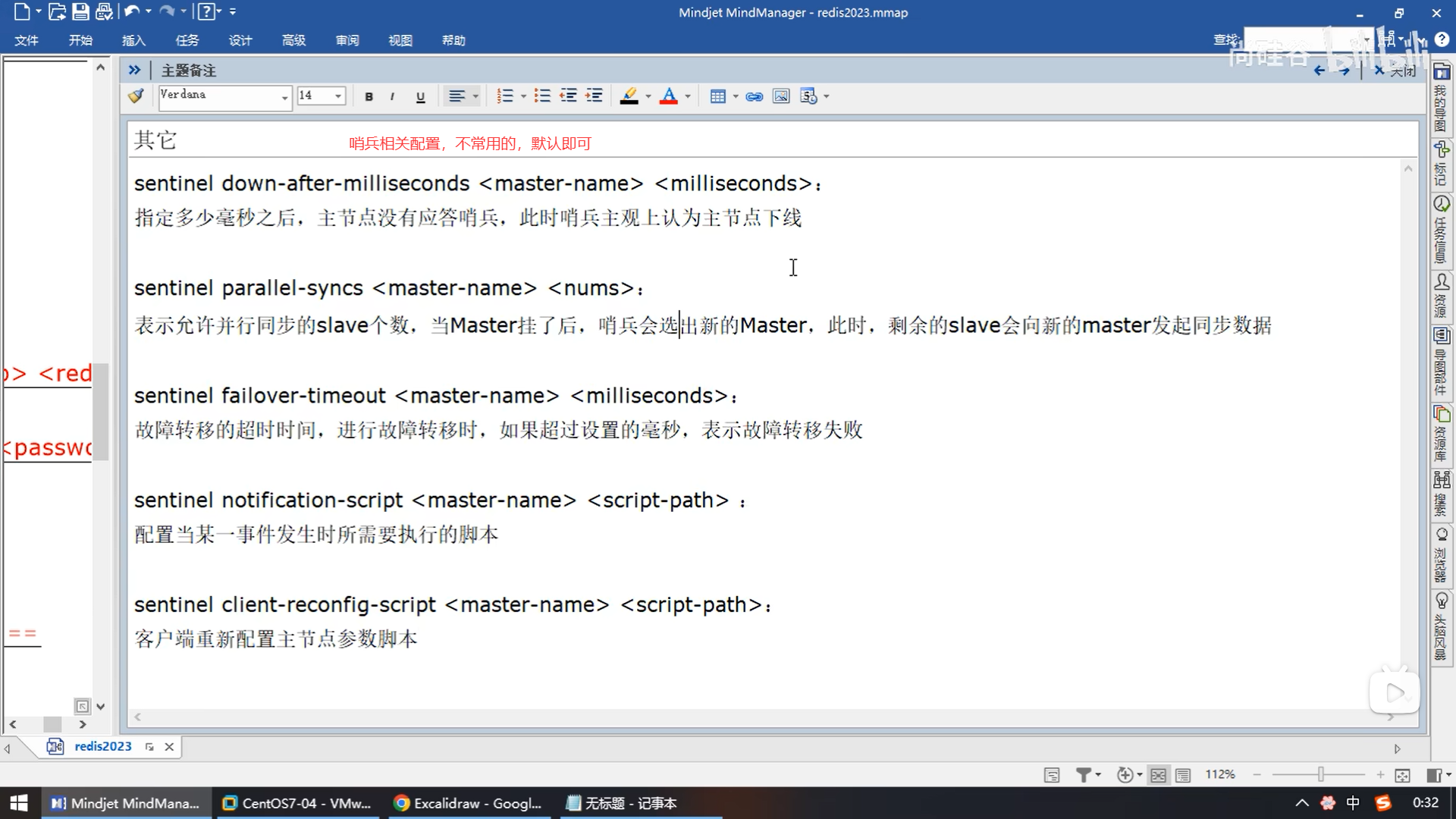
Task: Click the increase indent icon
Action: [x=595, y=96]
